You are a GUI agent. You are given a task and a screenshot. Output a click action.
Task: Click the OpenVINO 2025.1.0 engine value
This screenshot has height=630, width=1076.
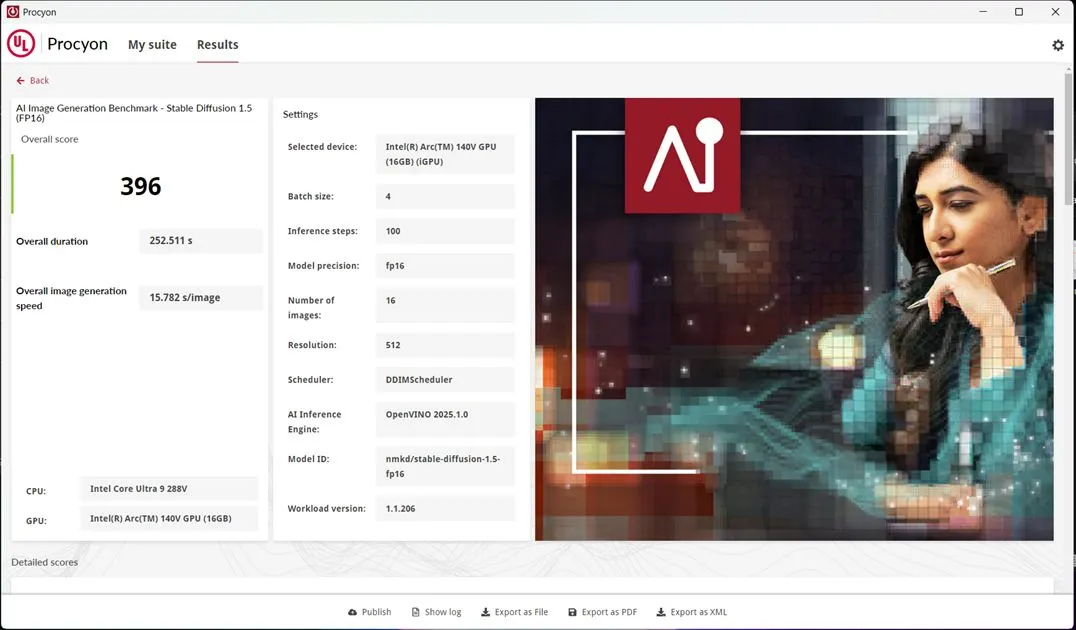click(445, 419)
